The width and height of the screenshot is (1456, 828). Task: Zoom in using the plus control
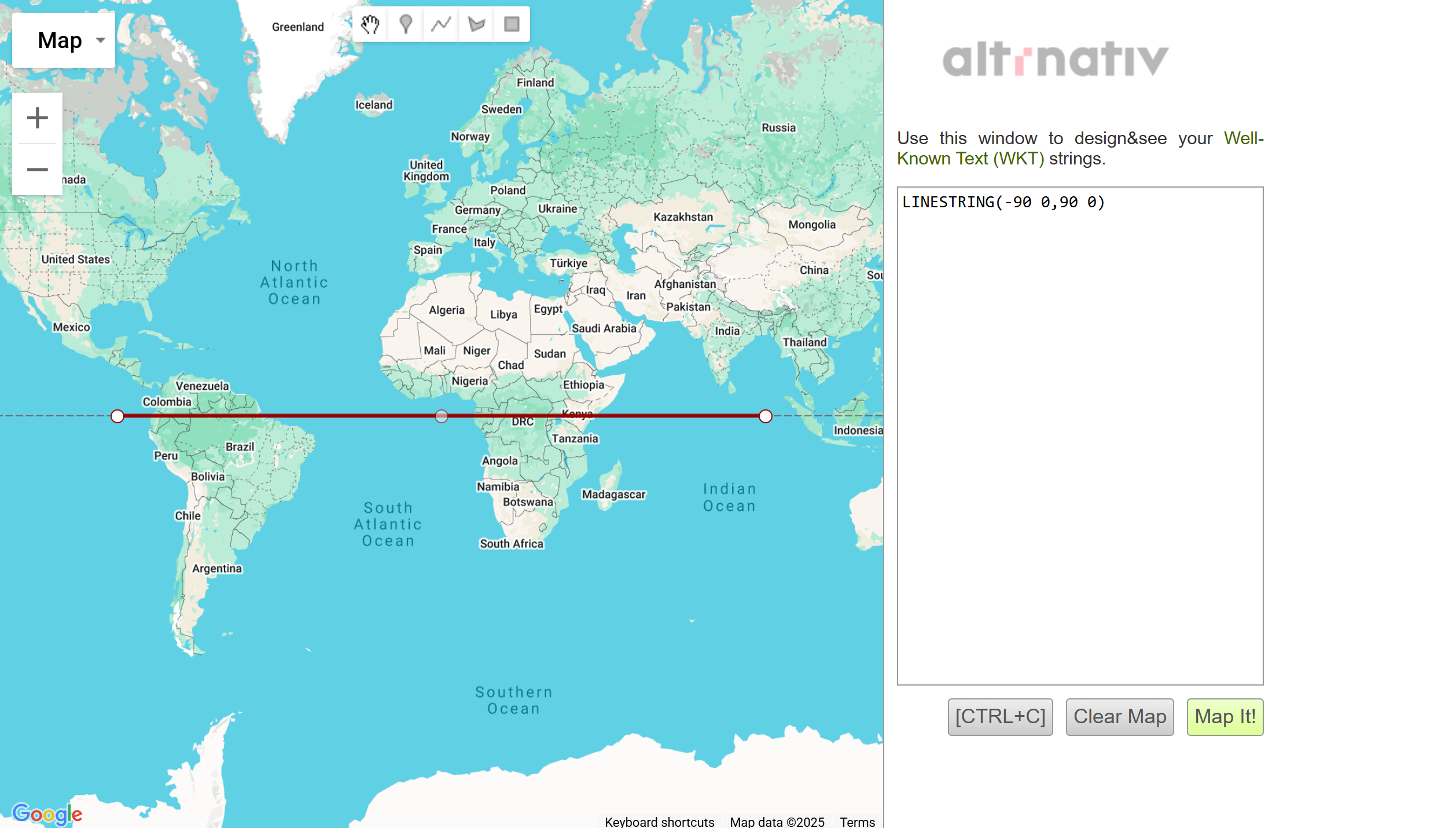[x=37, y=118]
